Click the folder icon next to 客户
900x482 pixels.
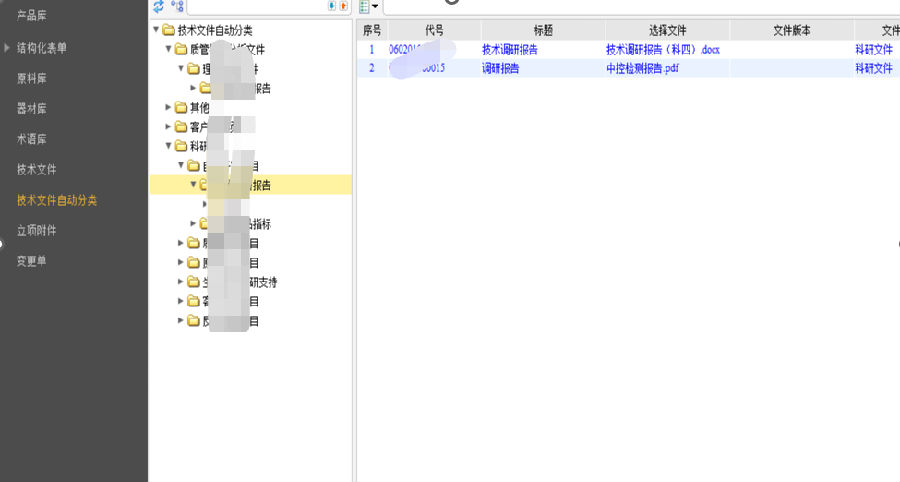coord(181,127)
